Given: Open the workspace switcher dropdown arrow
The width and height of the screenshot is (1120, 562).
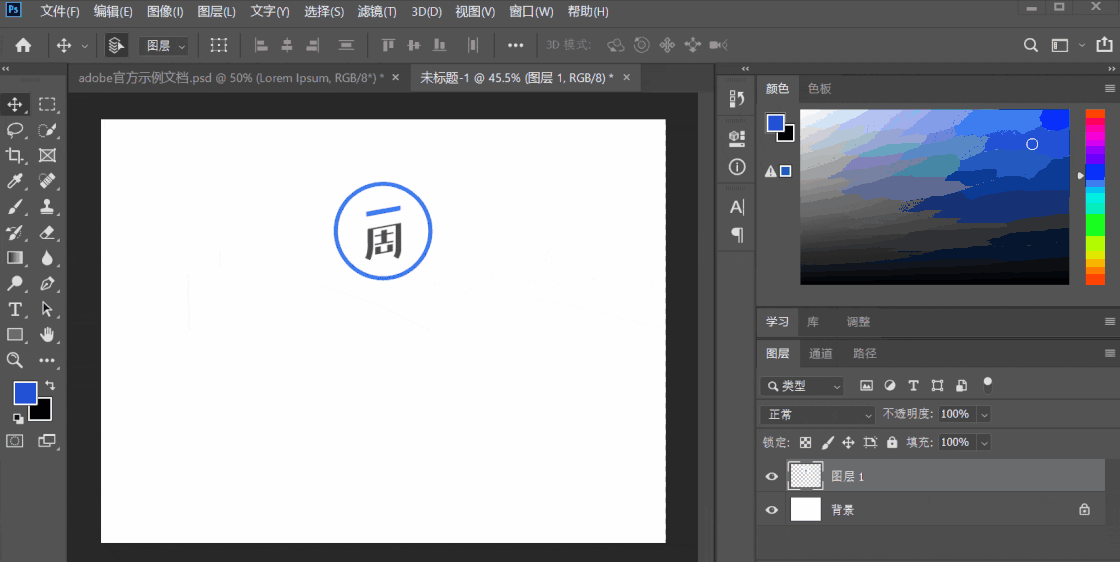Looking at the screenshot, I should 1081,45.
